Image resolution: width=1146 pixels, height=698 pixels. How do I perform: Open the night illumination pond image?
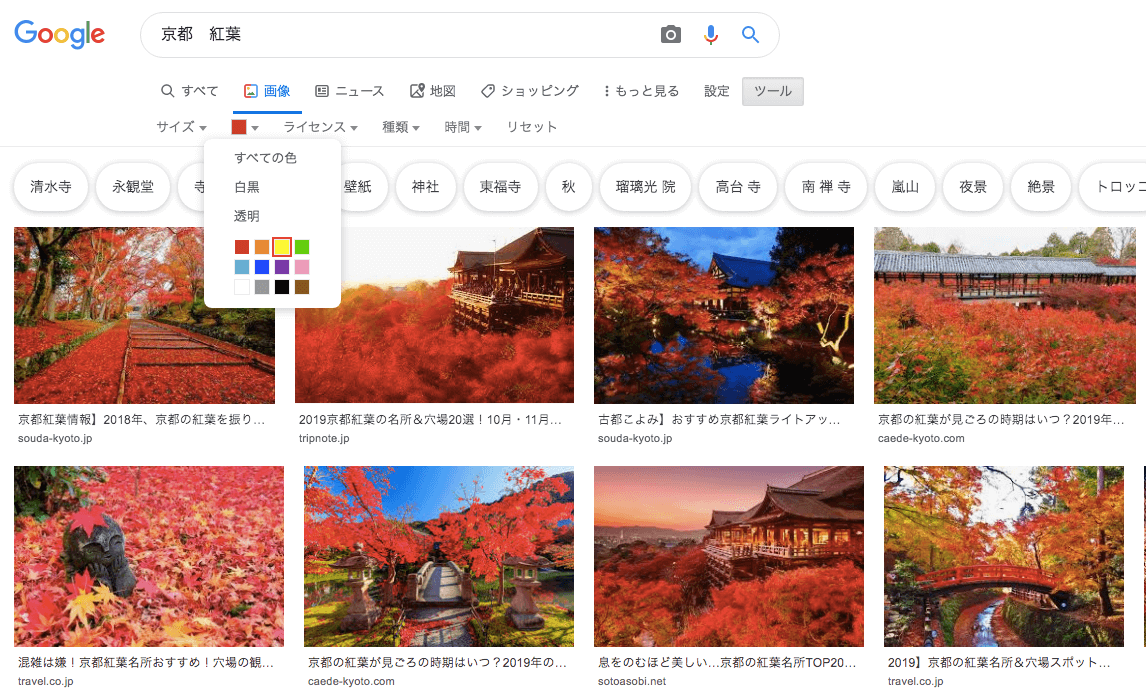(x=724, y=315)
